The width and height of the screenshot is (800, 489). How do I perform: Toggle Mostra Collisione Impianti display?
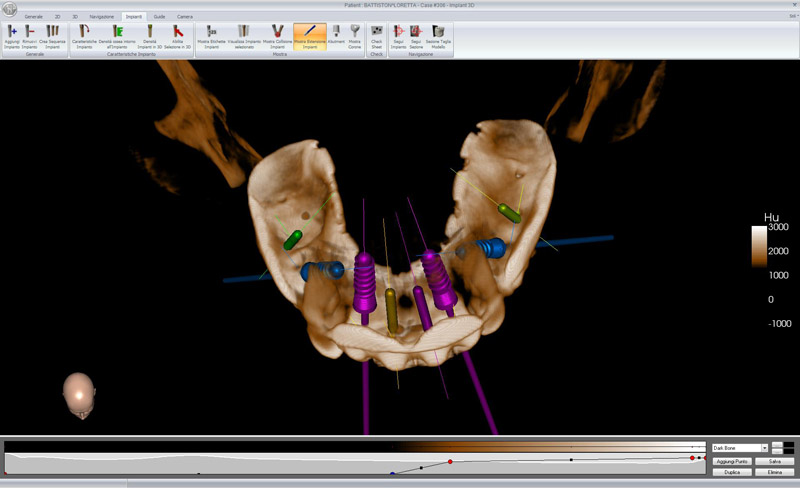pyautogui.click(x=277, y=36)
